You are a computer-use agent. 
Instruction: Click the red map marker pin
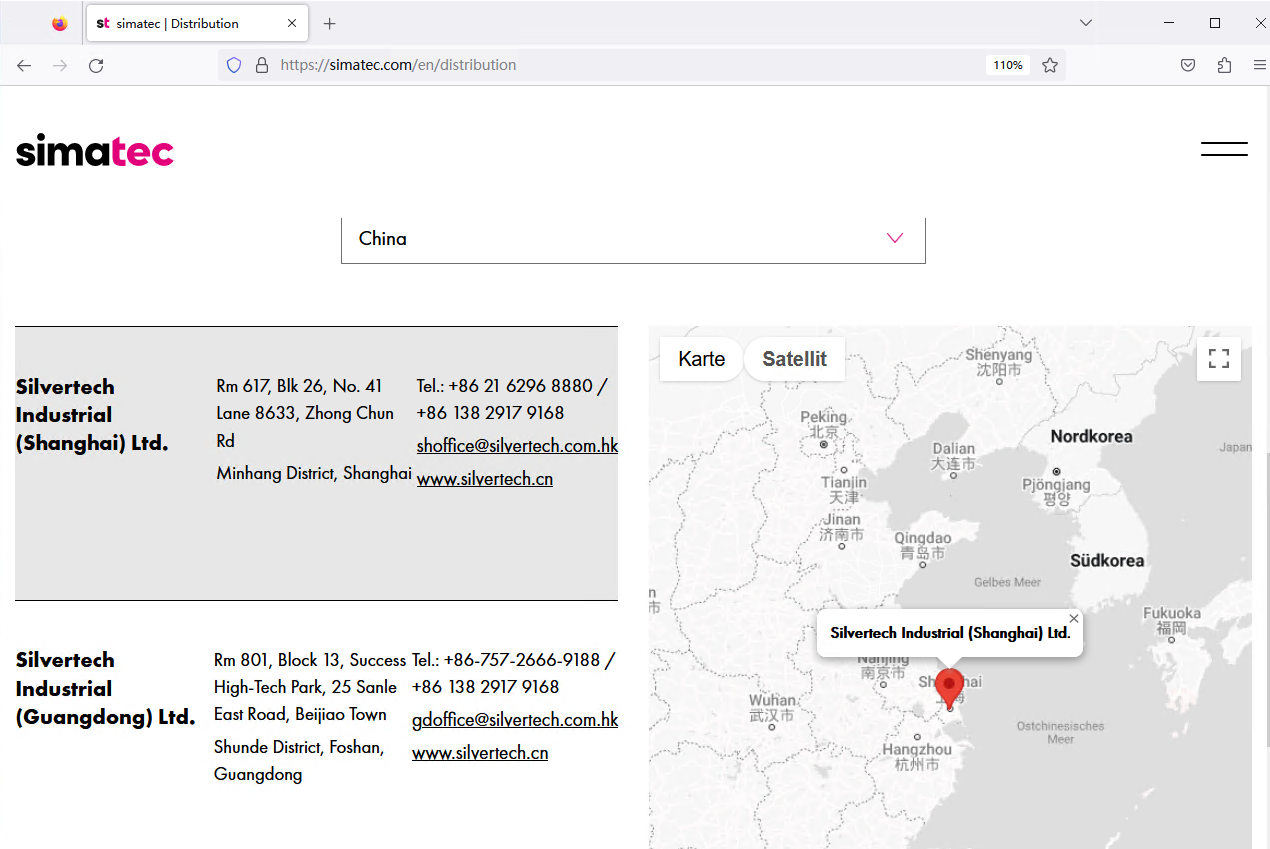point(949,688)
